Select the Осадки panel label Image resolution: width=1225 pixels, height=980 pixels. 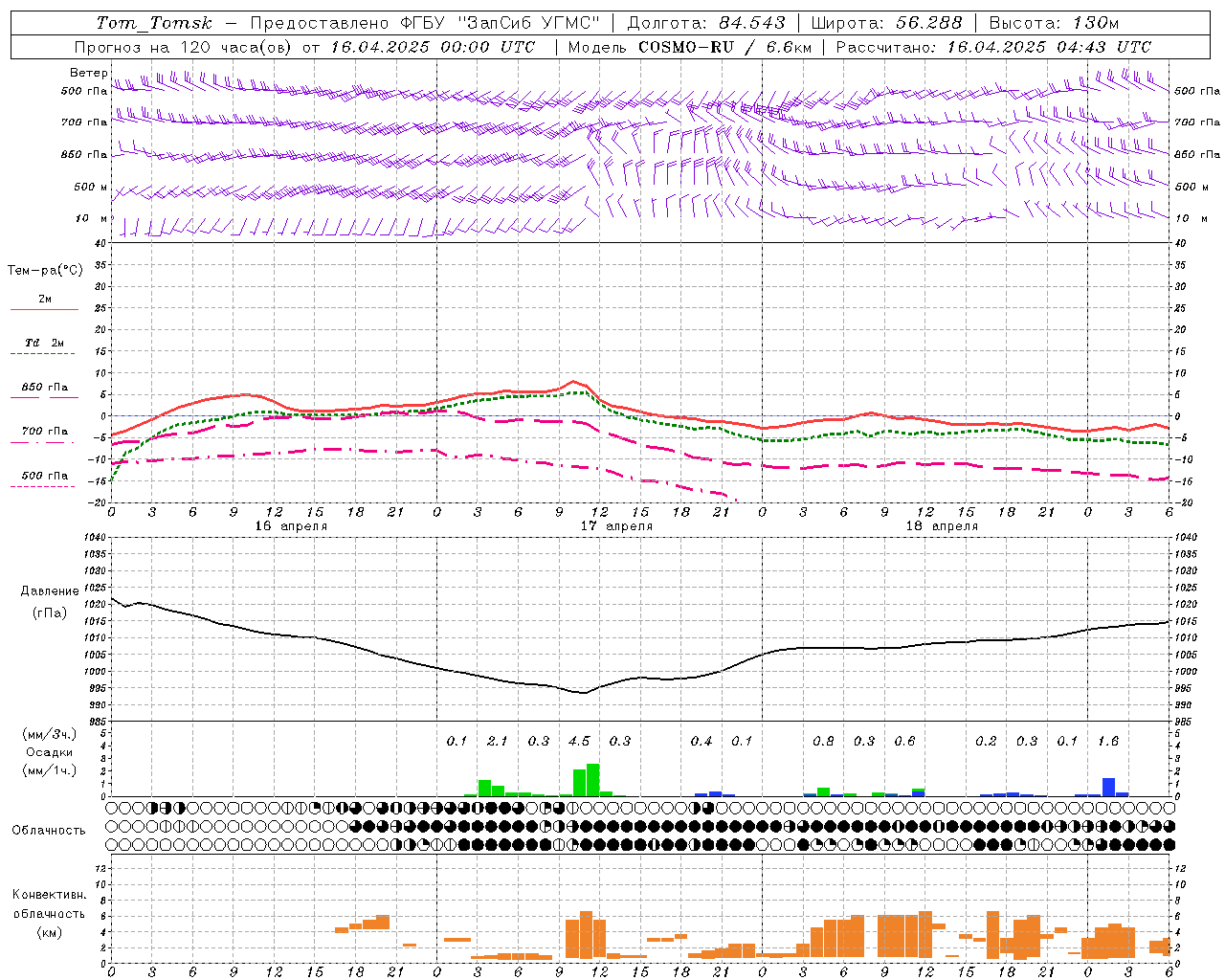click(50, 752)
